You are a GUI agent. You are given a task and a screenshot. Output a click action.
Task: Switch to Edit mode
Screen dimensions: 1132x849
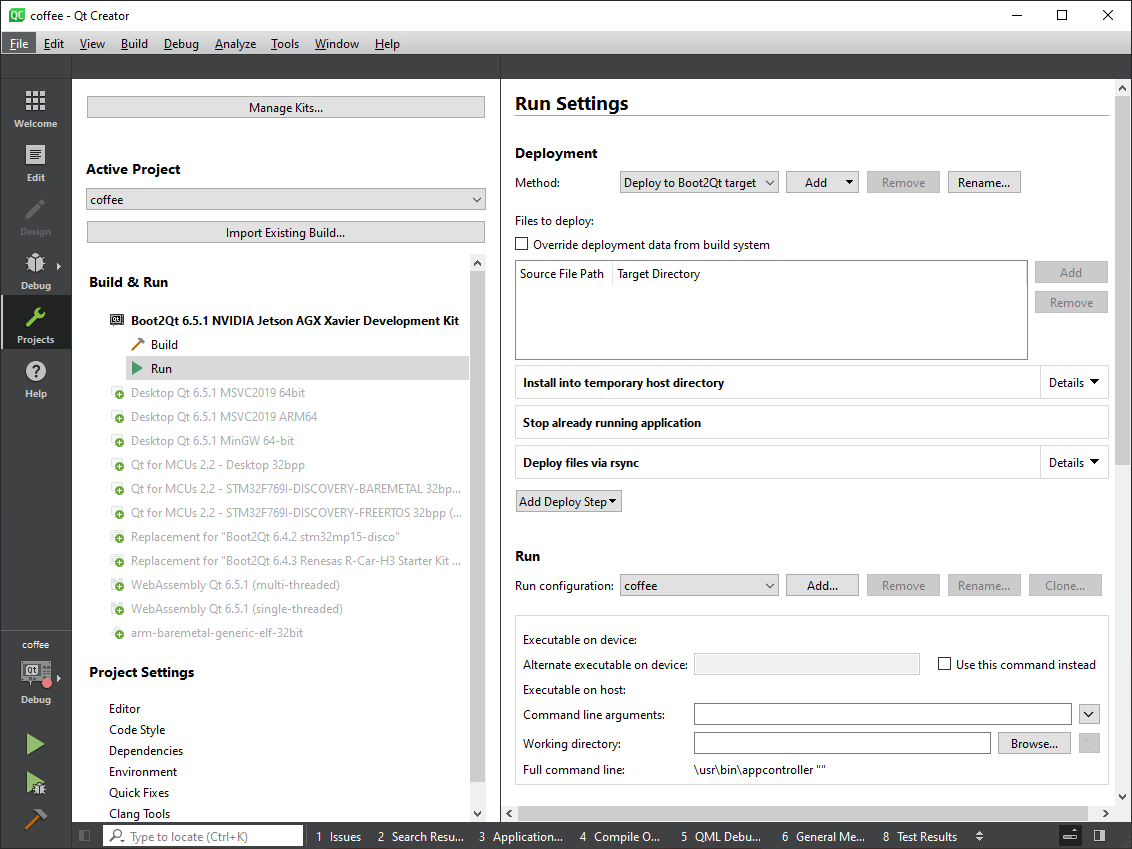pyautogui.click(x=35, y=163)
